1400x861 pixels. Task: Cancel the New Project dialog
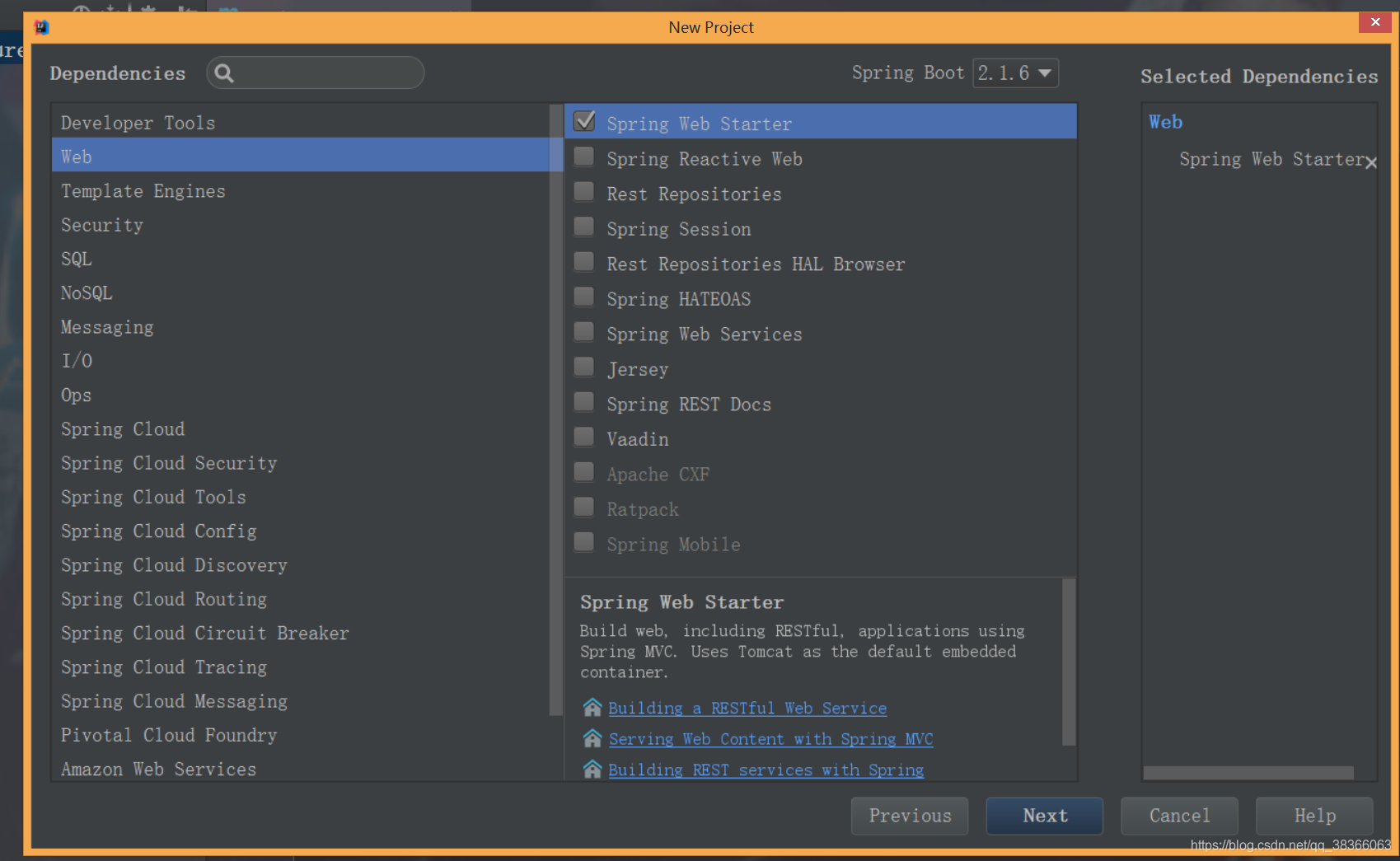1179,816
